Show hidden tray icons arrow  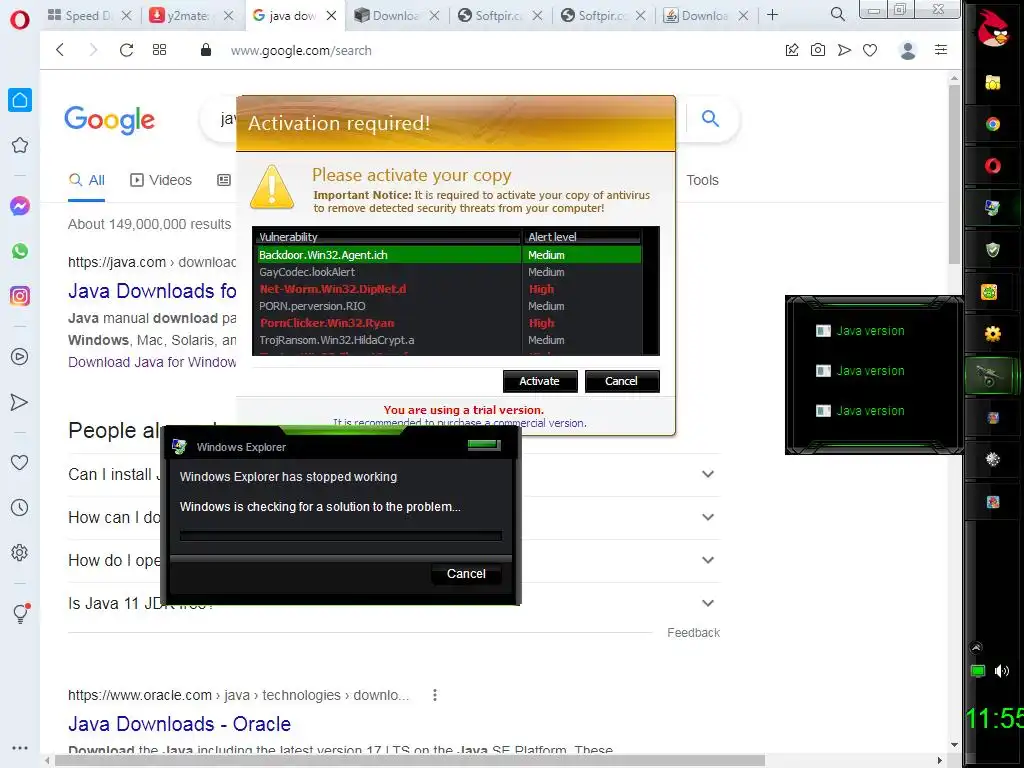pos(976,648)
